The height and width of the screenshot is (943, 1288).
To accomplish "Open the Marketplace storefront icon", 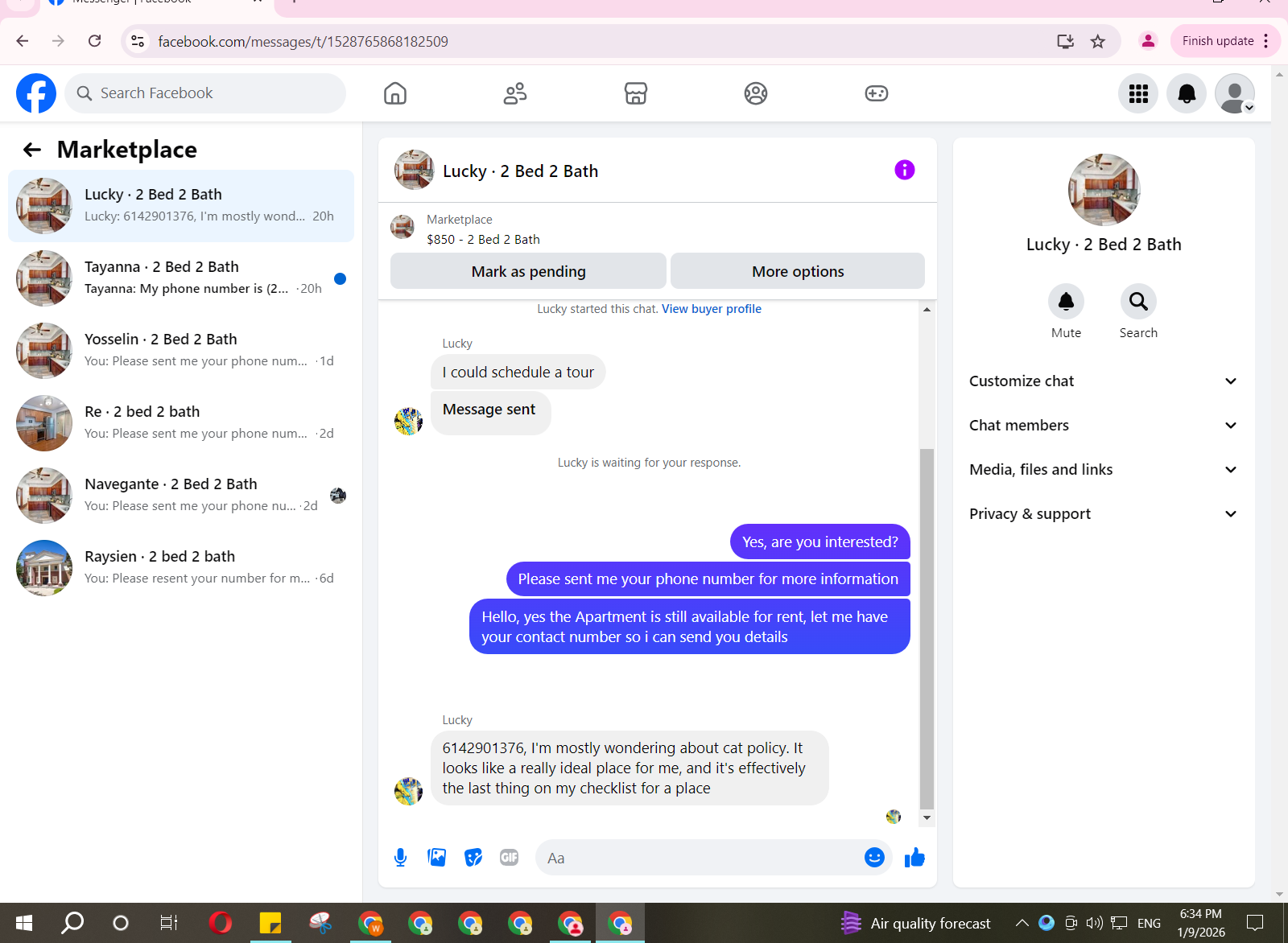I will coord(636,93).
